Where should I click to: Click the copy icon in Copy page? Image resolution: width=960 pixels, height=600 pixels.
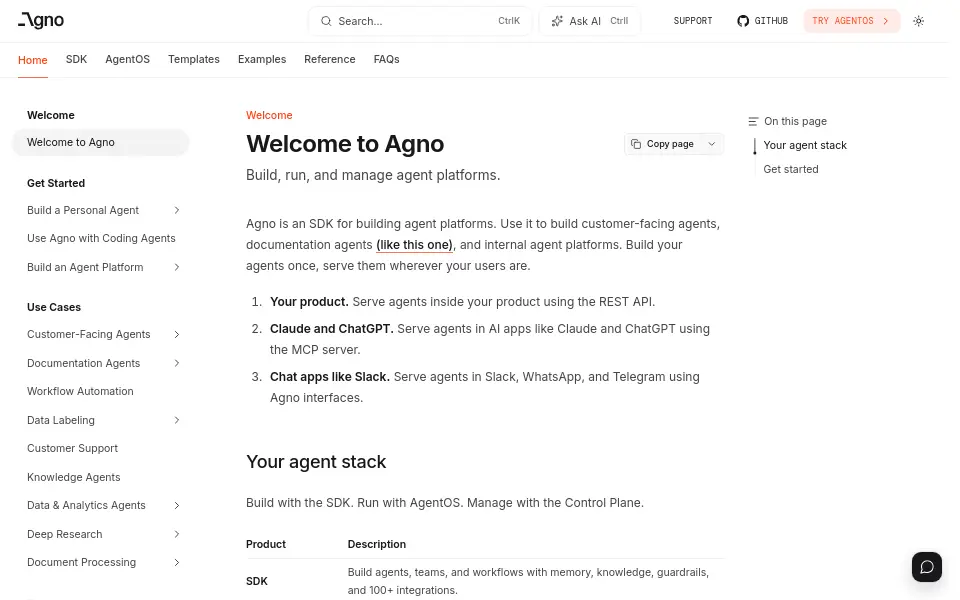(x=636, y=144)
